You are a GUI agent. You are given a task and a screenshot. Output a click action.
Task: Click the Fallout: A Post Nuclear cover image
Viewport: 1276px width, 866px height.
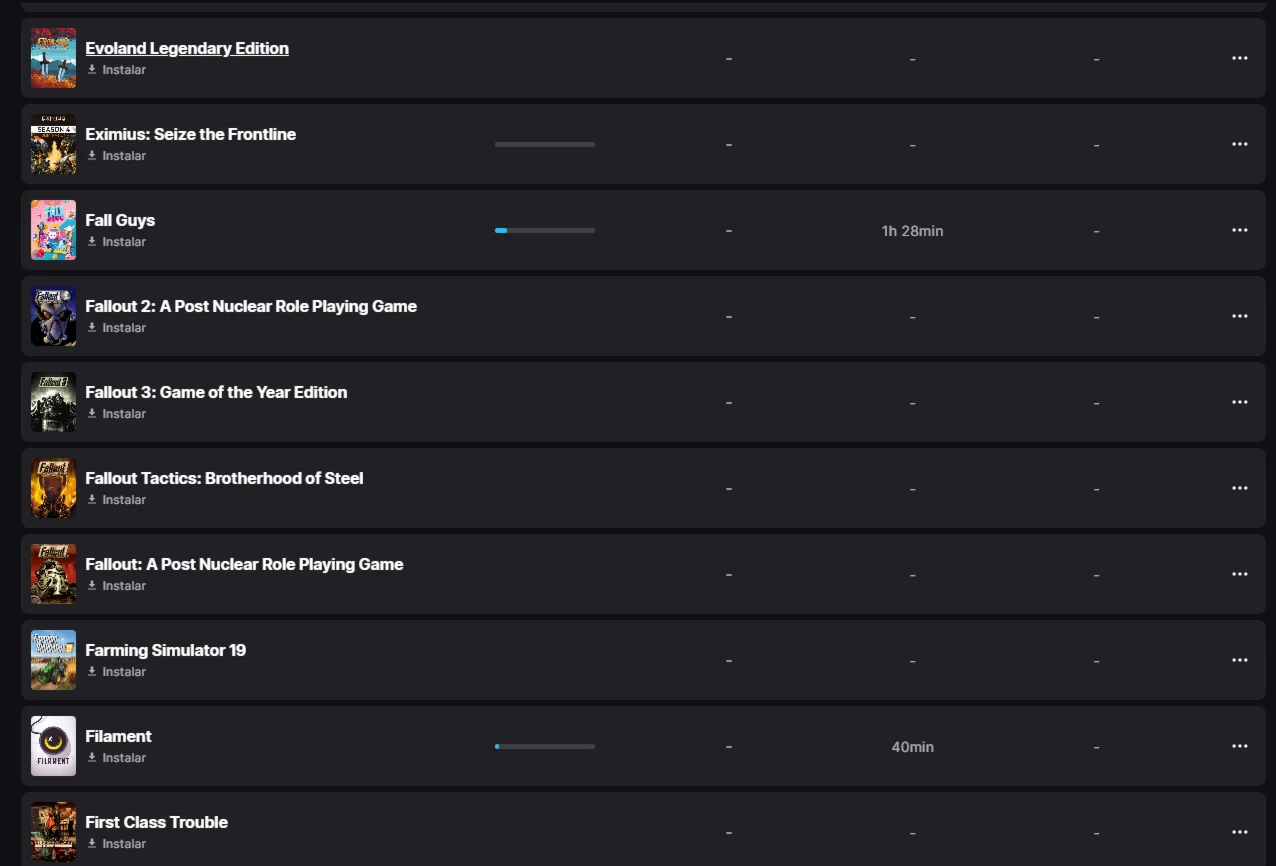(x=53, y=574)
